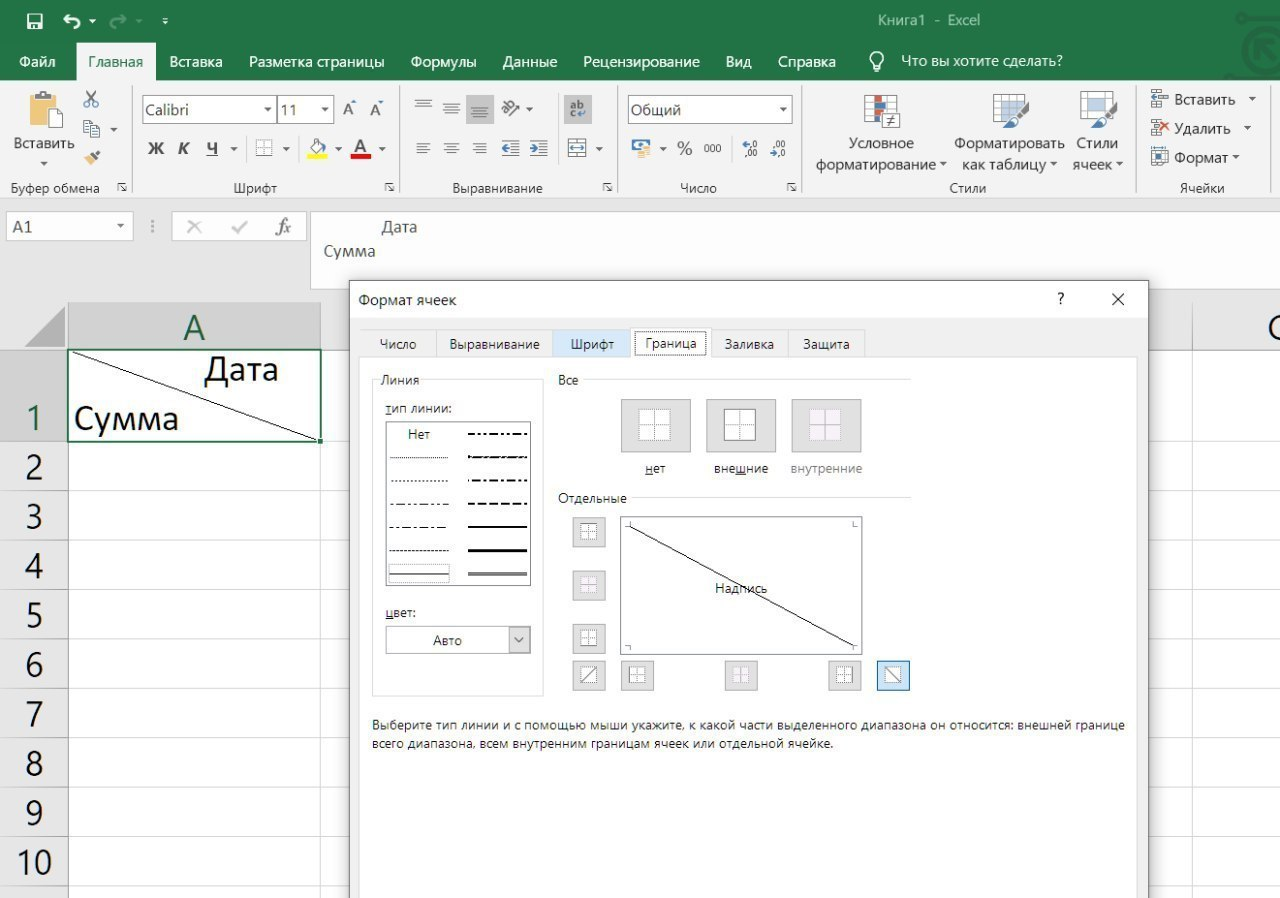Apply the diagonal-up border button

(589, 676)
